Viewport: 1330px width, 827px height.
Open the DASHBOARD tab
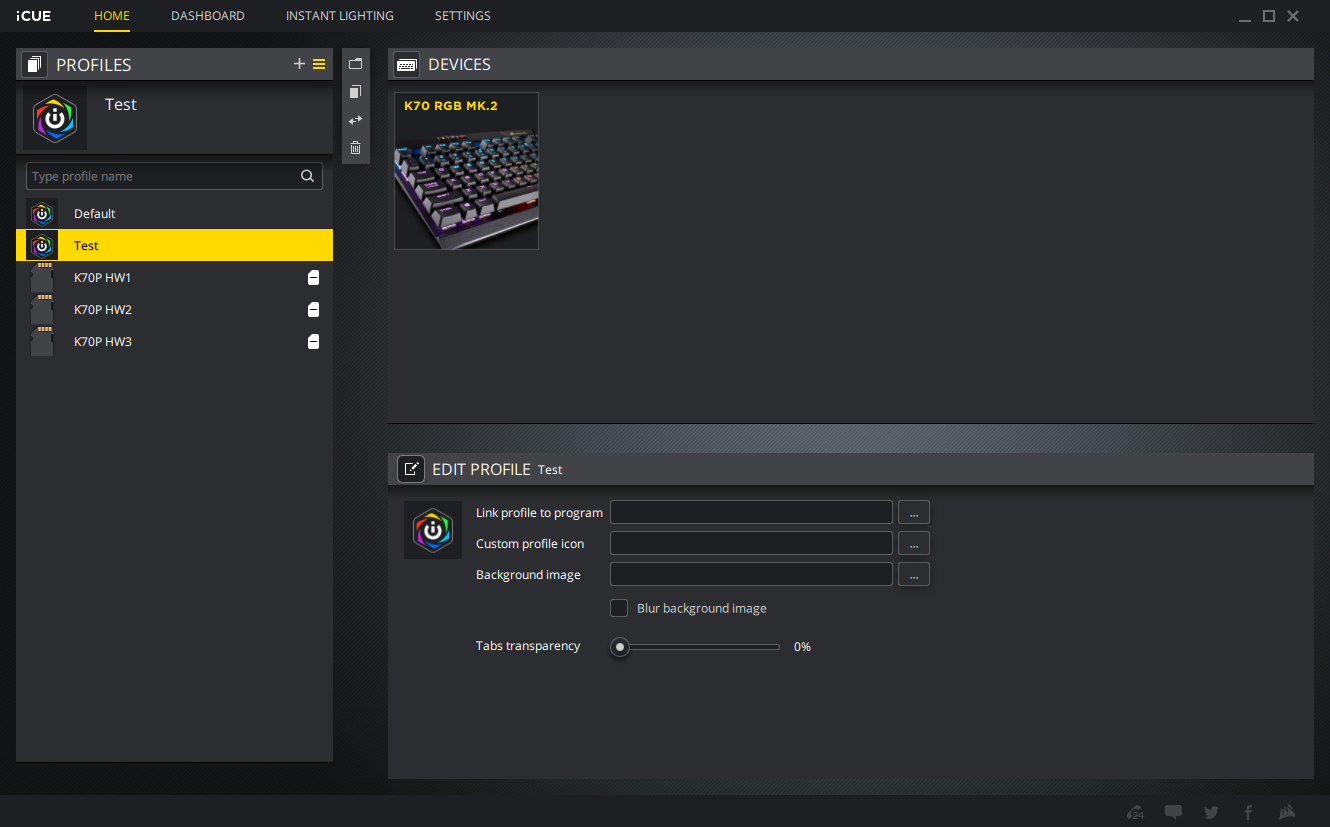coord(208,16)
